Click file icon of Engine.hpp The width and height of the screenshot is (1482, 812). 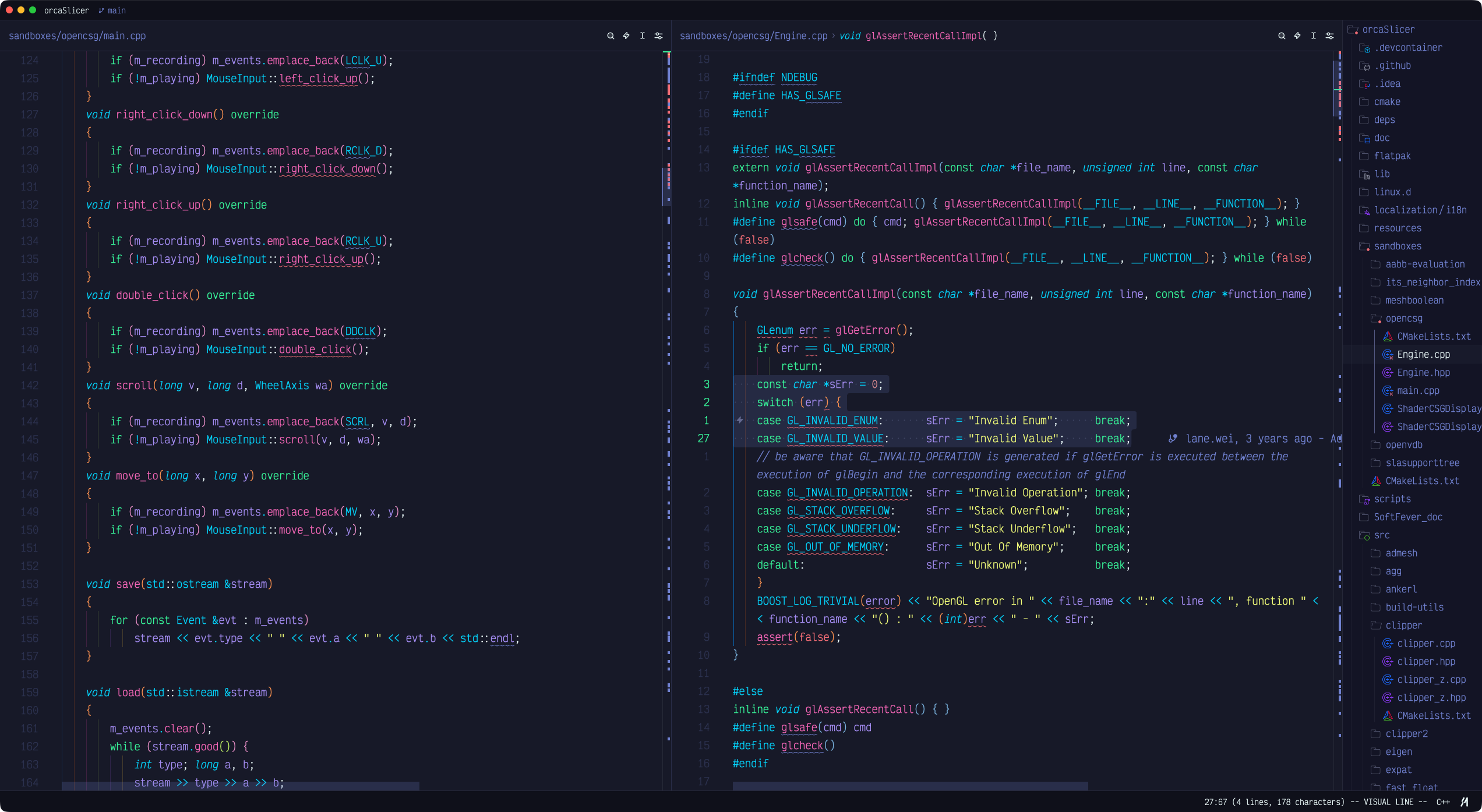coord(1388,373)
